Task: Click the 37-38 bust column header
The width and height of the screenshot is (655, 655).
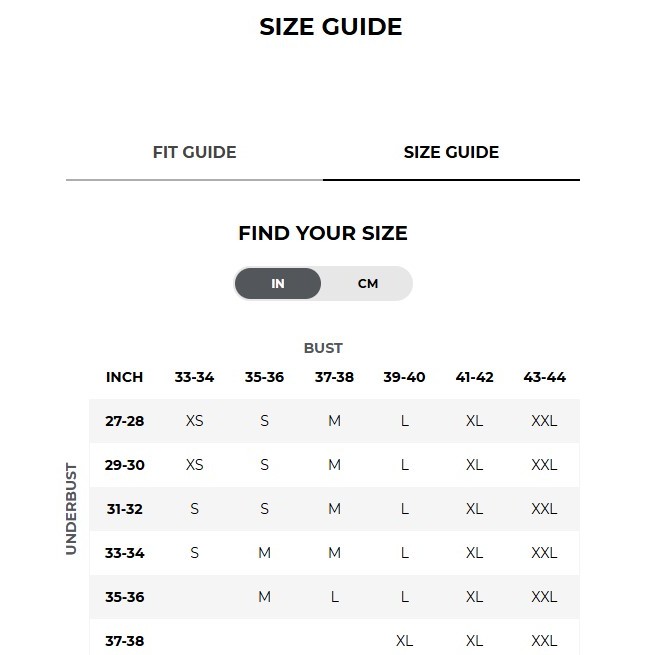Action: pos(334,377)
